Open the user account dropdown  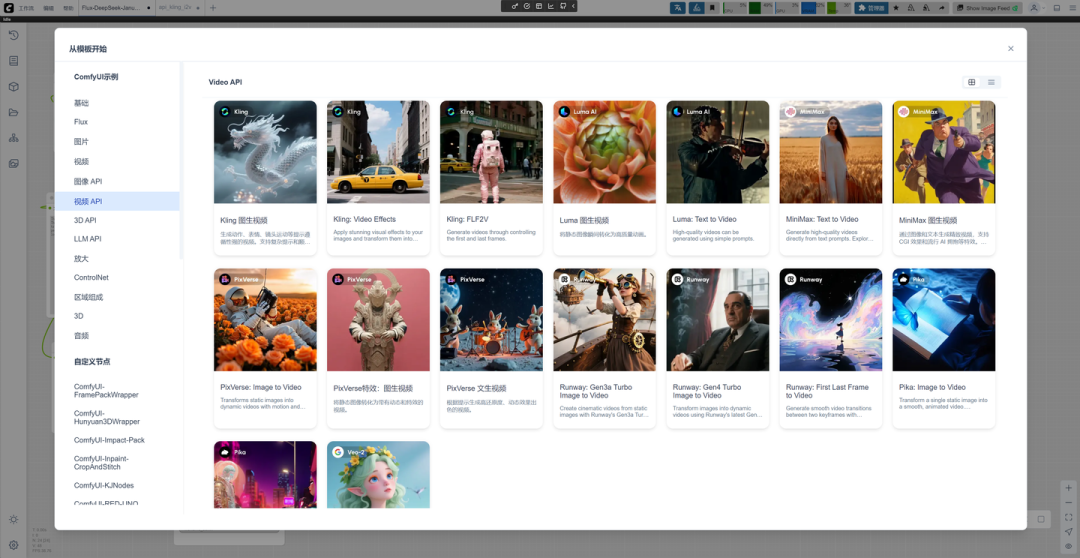[1035, 8]
